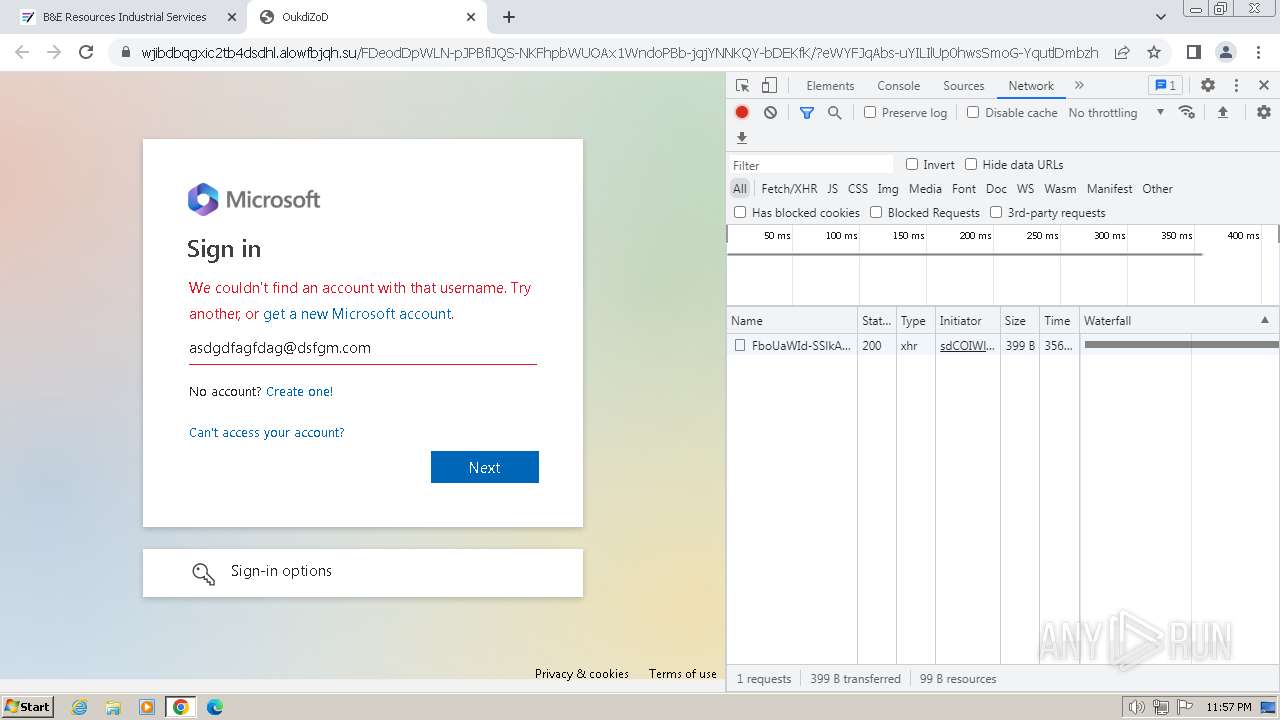Click the volume tray icon
The image size is (1280, 720).
click(x=1137, y=707)
